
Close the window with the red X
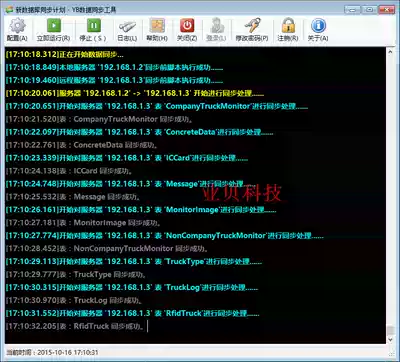387,9
